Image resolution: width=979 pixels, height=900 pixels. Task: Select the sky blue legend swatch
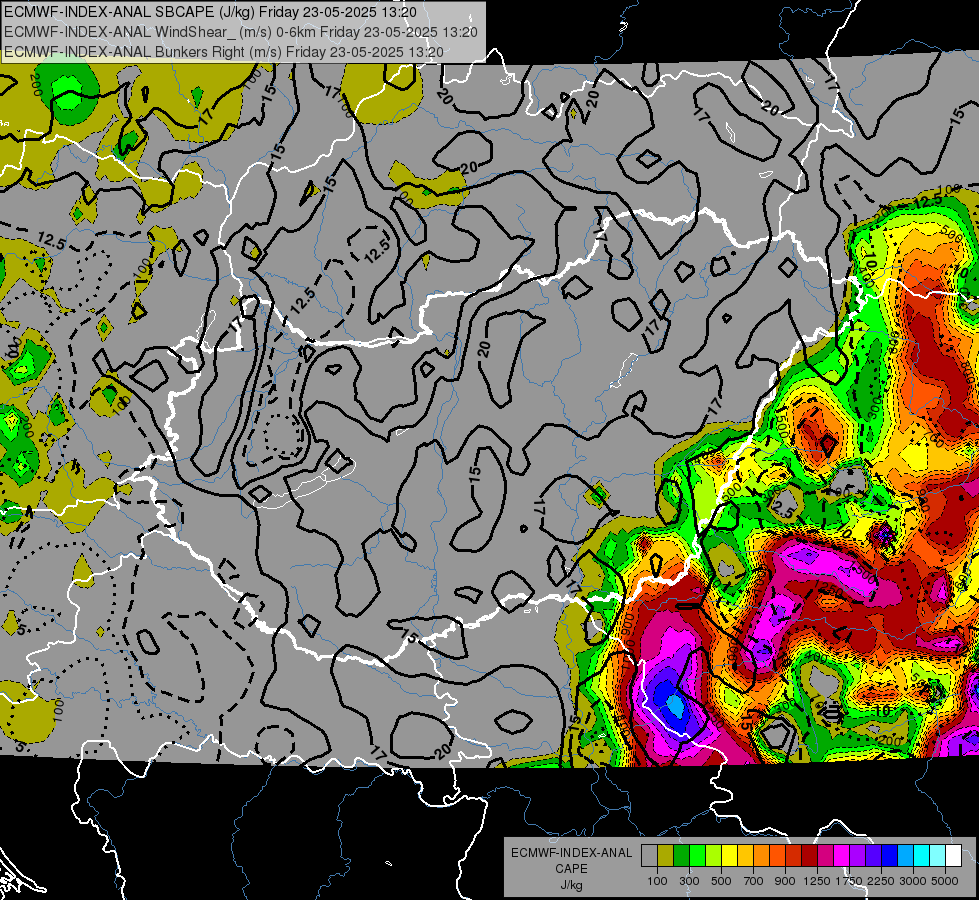(x=905, y=856)
